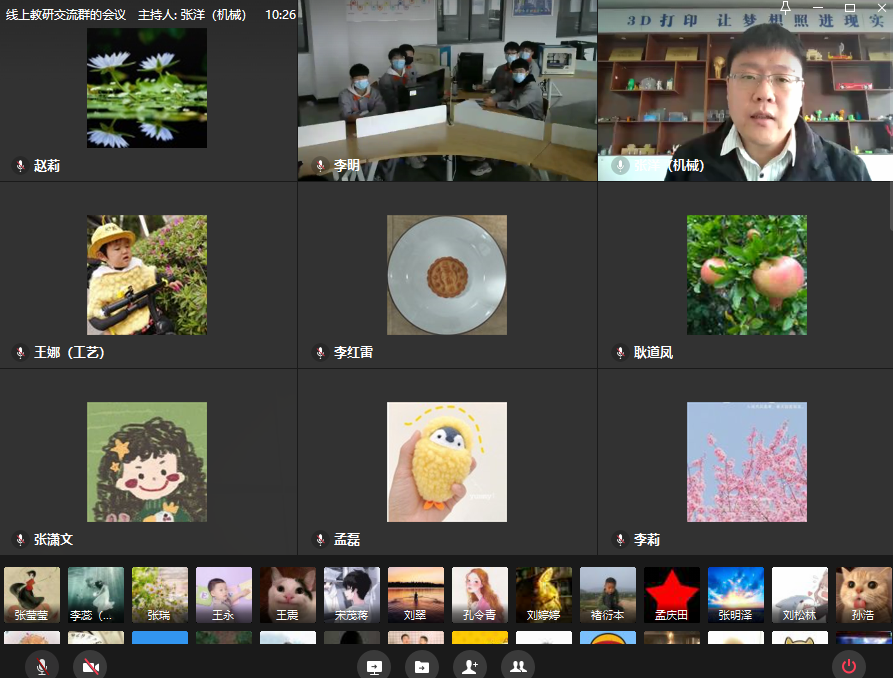Viewport: 893px width, 678px height.
Task: Select 孟庆田's red star avatar
Action: (x=672, y=595)
